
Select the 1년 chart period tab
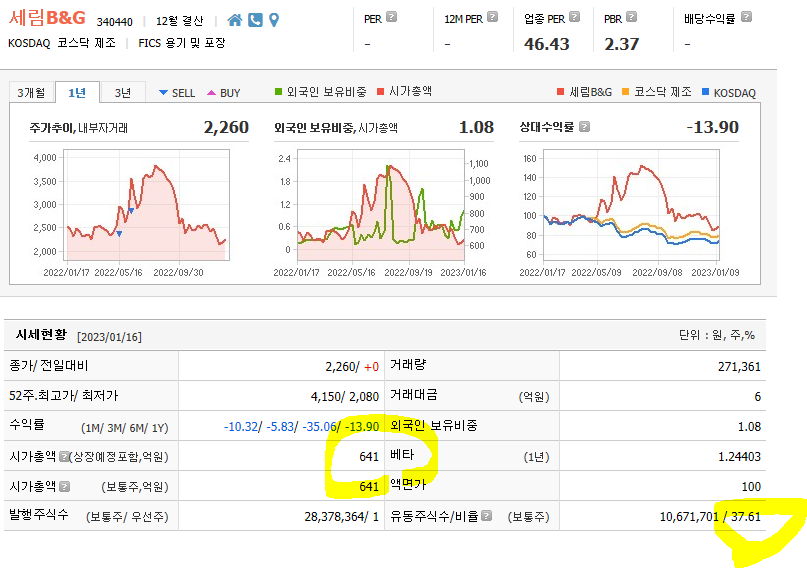click(x=77, y=93)
